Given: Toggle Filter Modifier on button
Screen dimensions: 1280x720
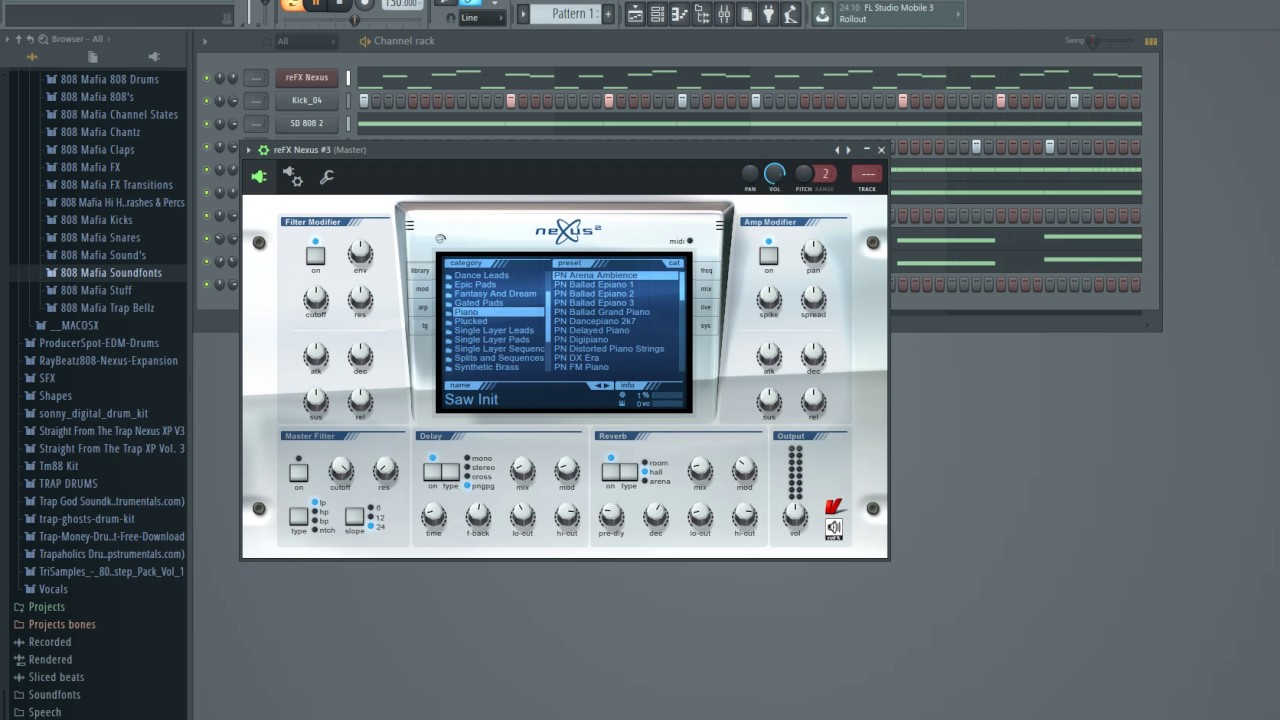Looking at the screenshot, I should pos(315,255).
